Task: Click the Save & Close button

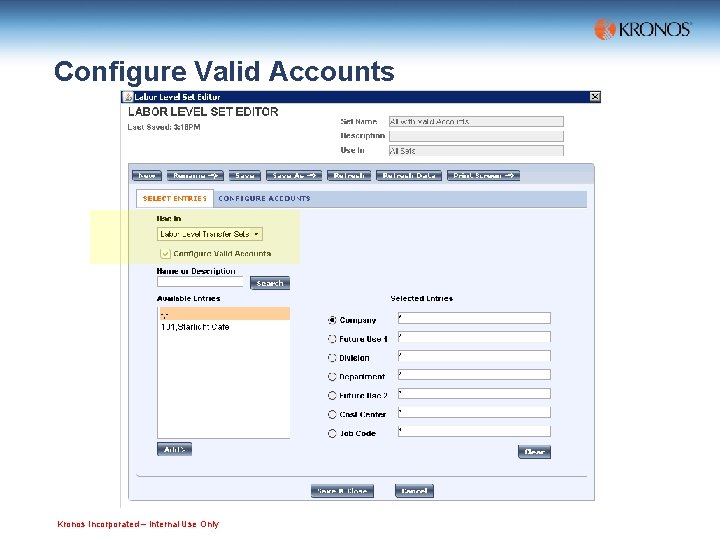Action: 343,491
